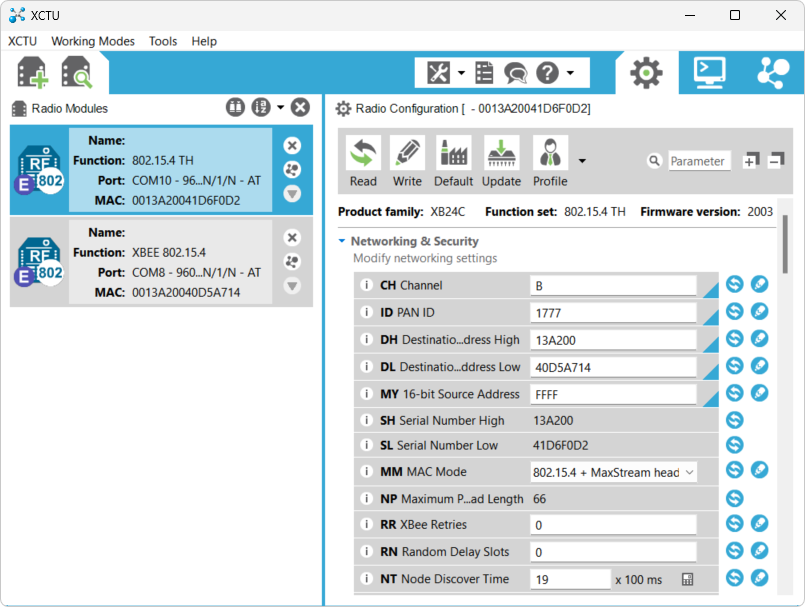Open the Tools menu
The image size is (805, 607).
tap(163, 41)
